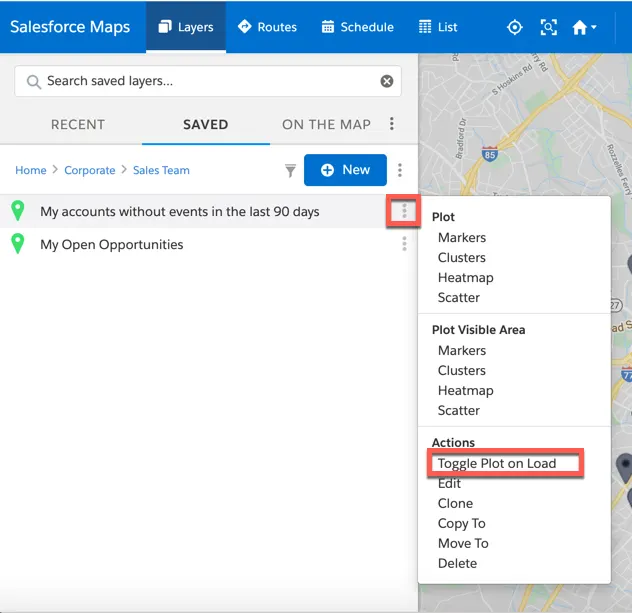
Task: Click the locate-me crosshair icon
Action: point(515,27)
